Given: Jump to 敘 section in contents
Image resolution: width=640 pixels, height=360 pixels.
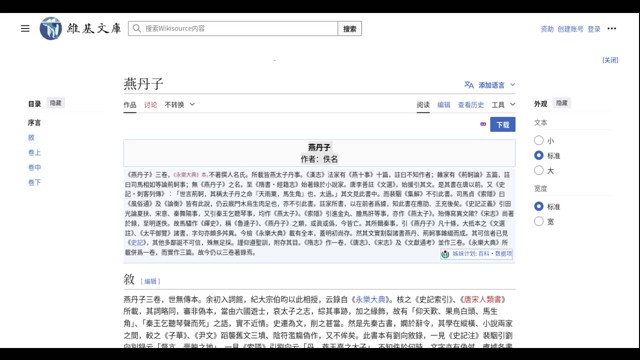Looking at the screenshot, I should 31,138.
